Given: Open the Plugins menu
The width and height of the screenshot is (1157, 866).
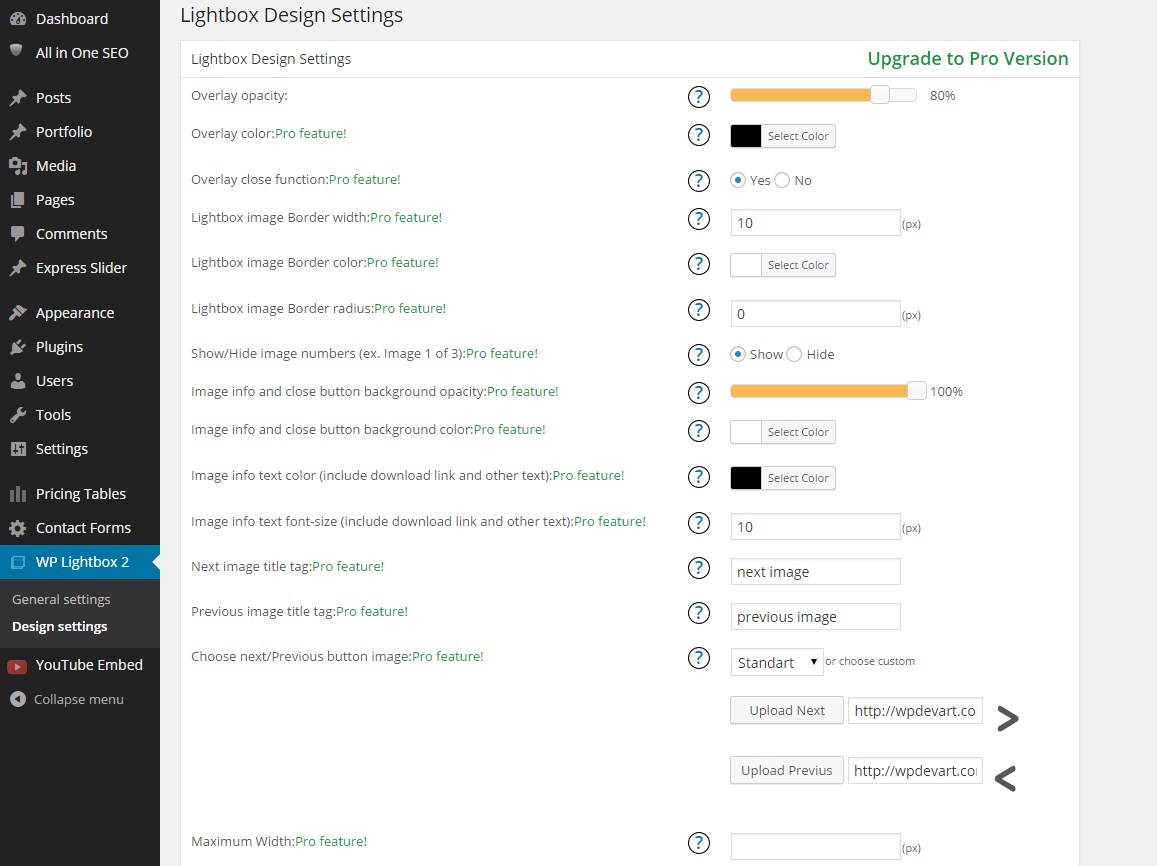Looking at the screenshot, I should [59, 347].
